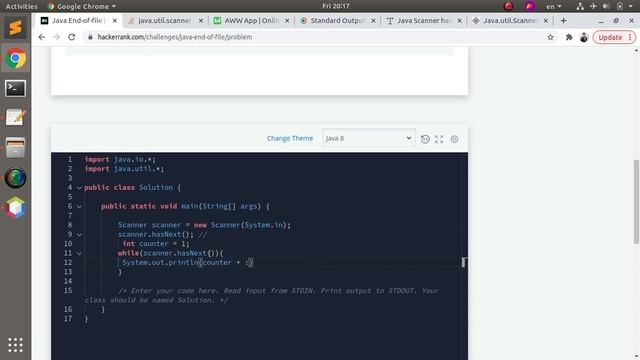Click the Change Theme link
Screen dimensions: 640x360
(x=290, y=138)
